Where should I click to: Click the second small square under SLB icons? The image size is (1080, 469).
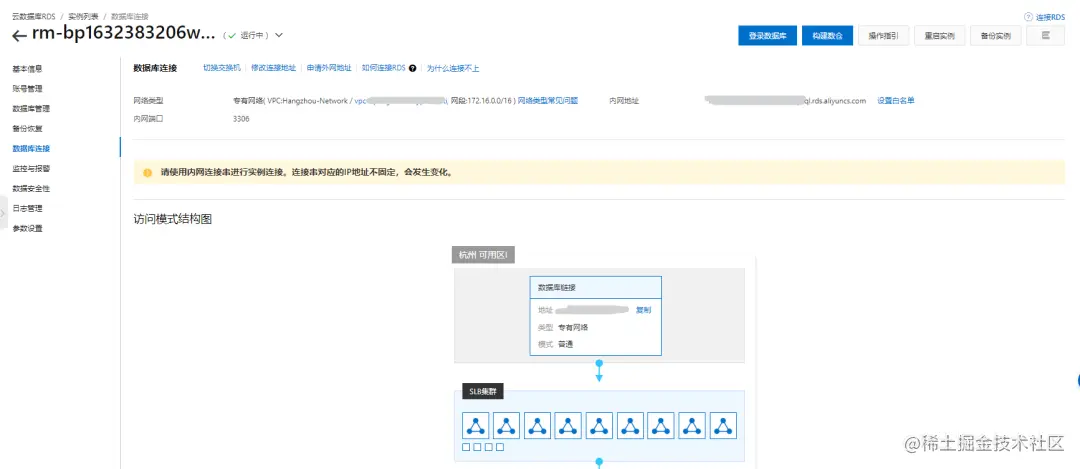(x=478, y=448)
